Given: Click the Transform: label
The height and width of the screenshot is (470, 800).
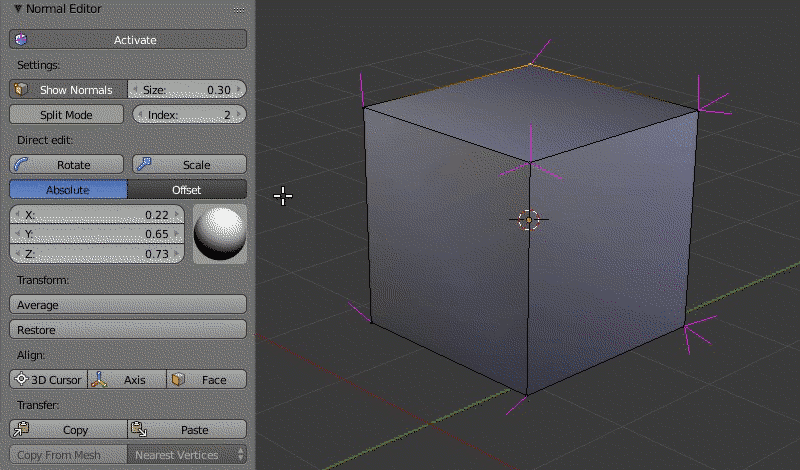Looking at the screenshot, I should coord(43,280).
